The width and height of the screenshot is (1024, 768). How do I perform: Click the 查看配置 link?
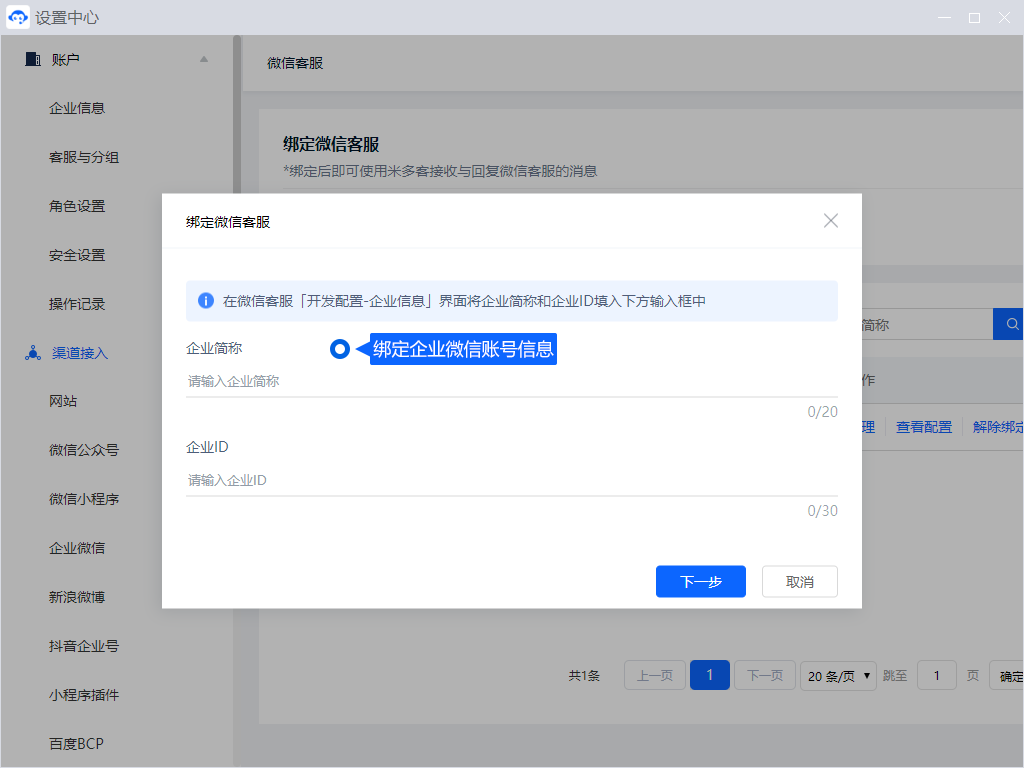pos(923,427)
